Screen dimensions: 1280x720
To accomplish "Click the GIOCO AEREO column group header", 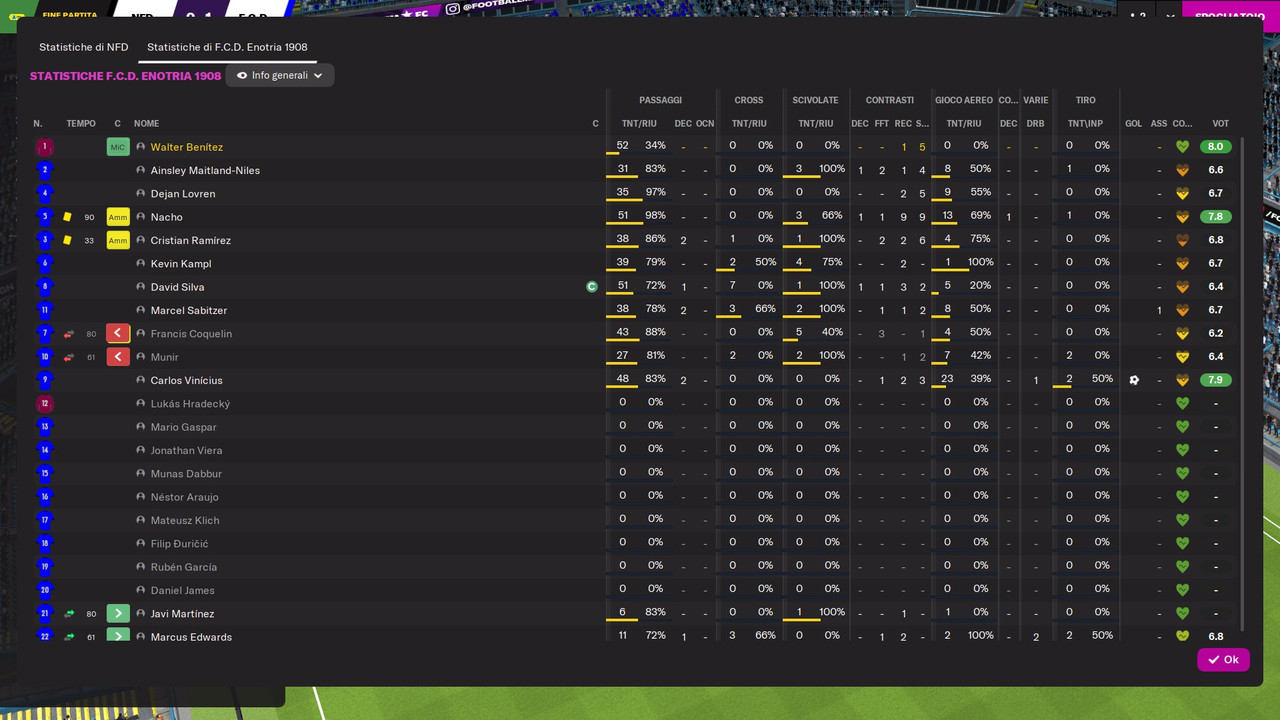I will pyautogui.click(x=964, y=100).
